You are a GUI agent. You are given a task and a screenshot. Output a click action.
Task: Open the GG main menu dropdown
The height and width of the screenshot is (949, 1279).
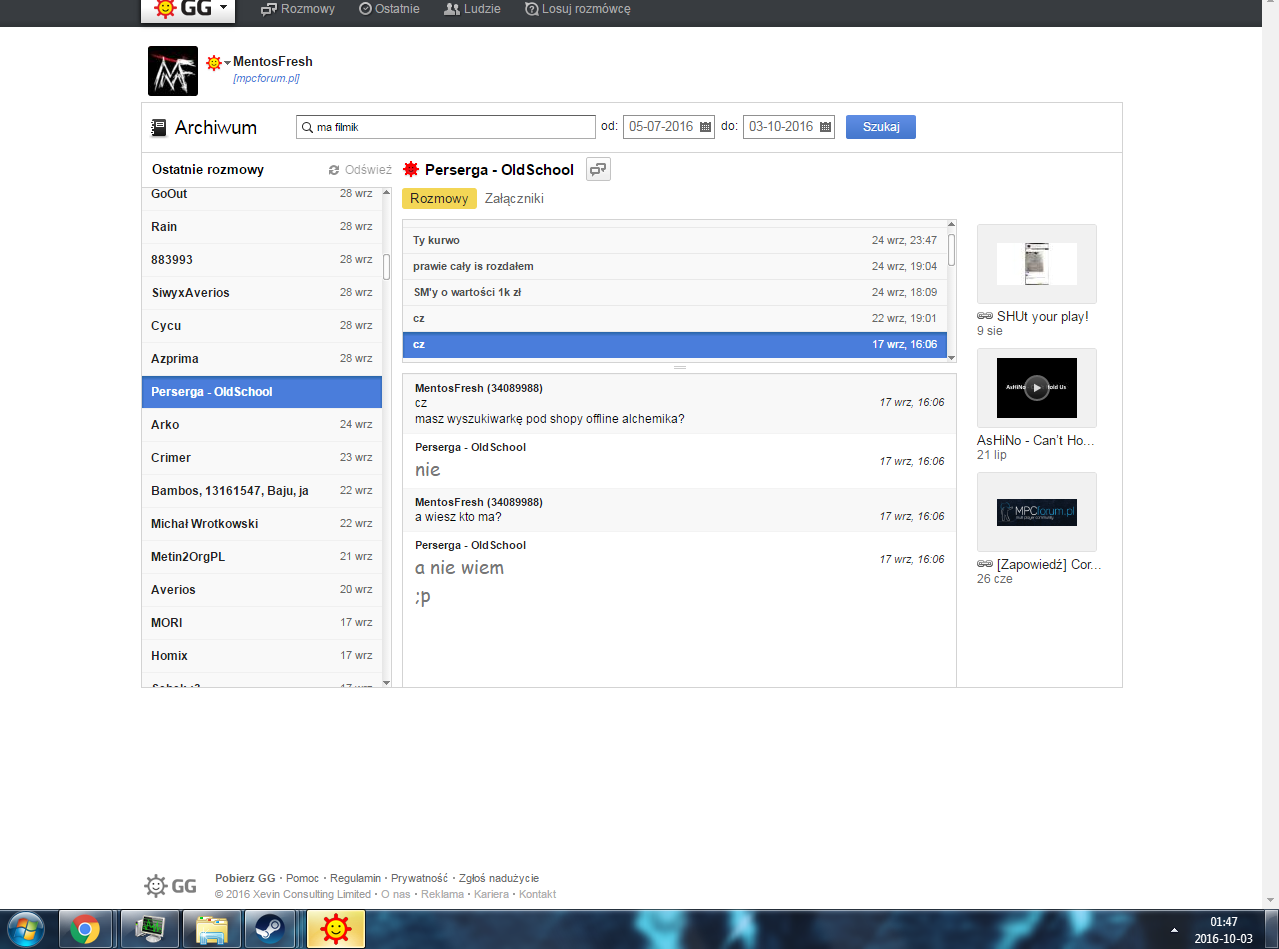(x=188, y=9)
